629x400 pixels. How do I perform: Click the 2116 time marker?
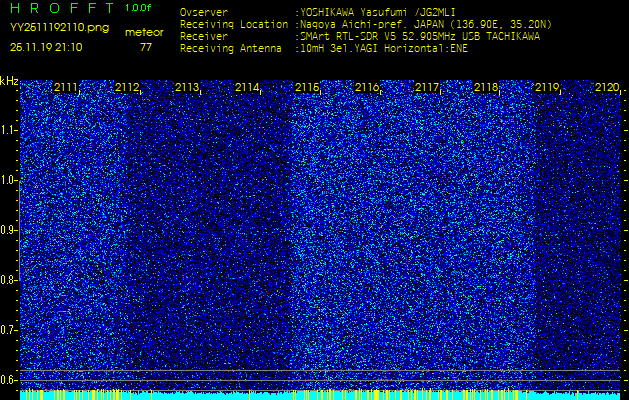coord(367,87)
